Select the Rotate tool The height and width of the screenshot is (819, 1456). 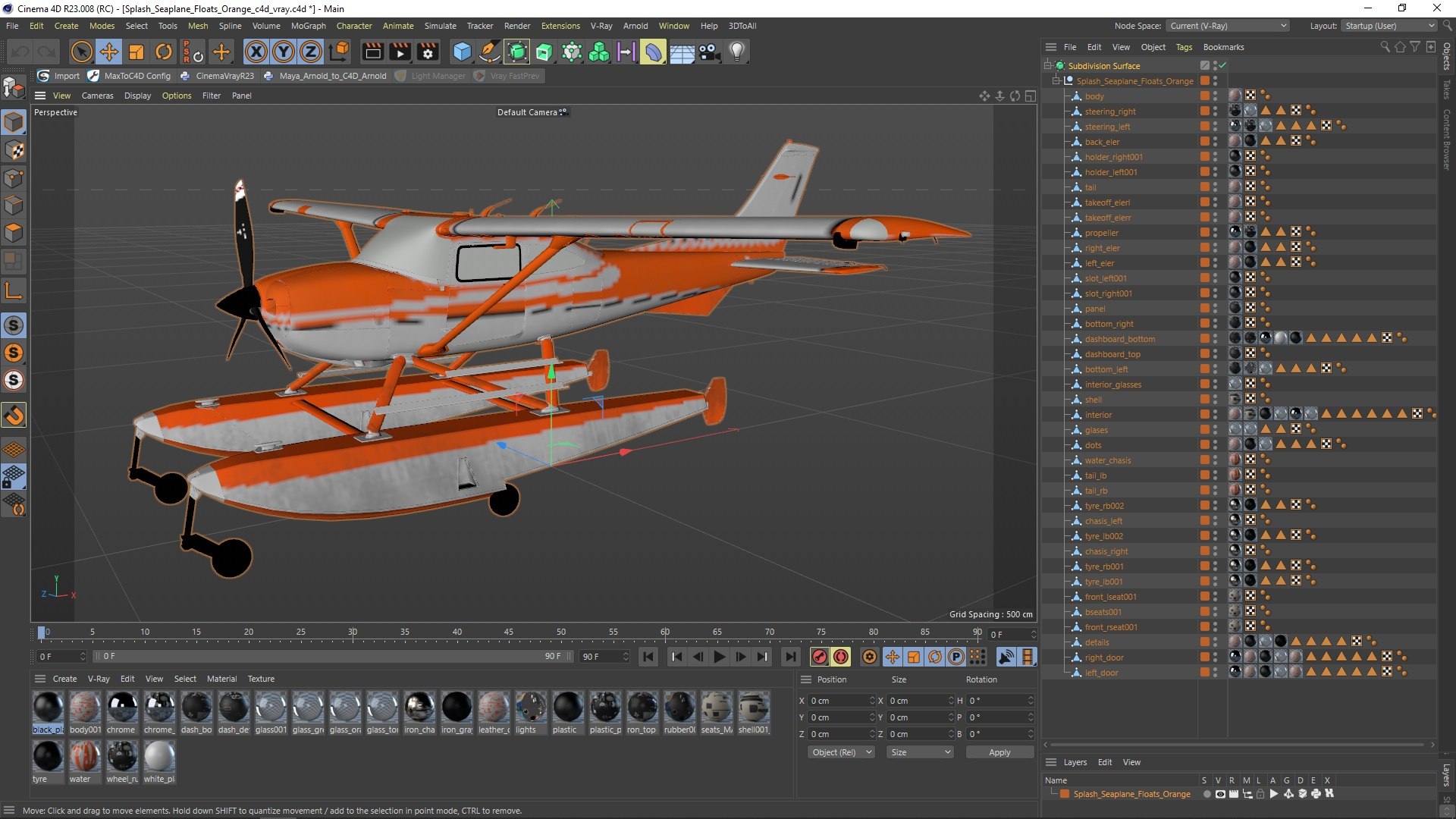click(164, 52)
